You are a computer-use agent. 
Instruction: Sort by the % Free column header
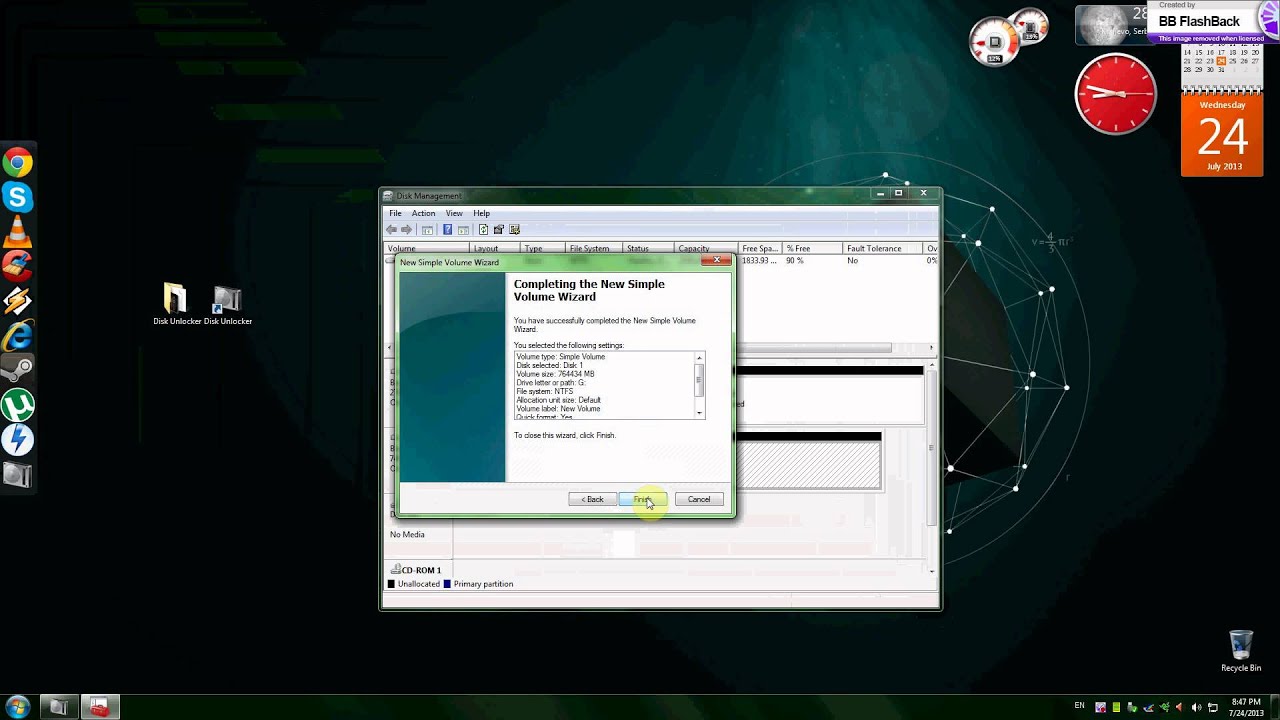click(813, 248)
